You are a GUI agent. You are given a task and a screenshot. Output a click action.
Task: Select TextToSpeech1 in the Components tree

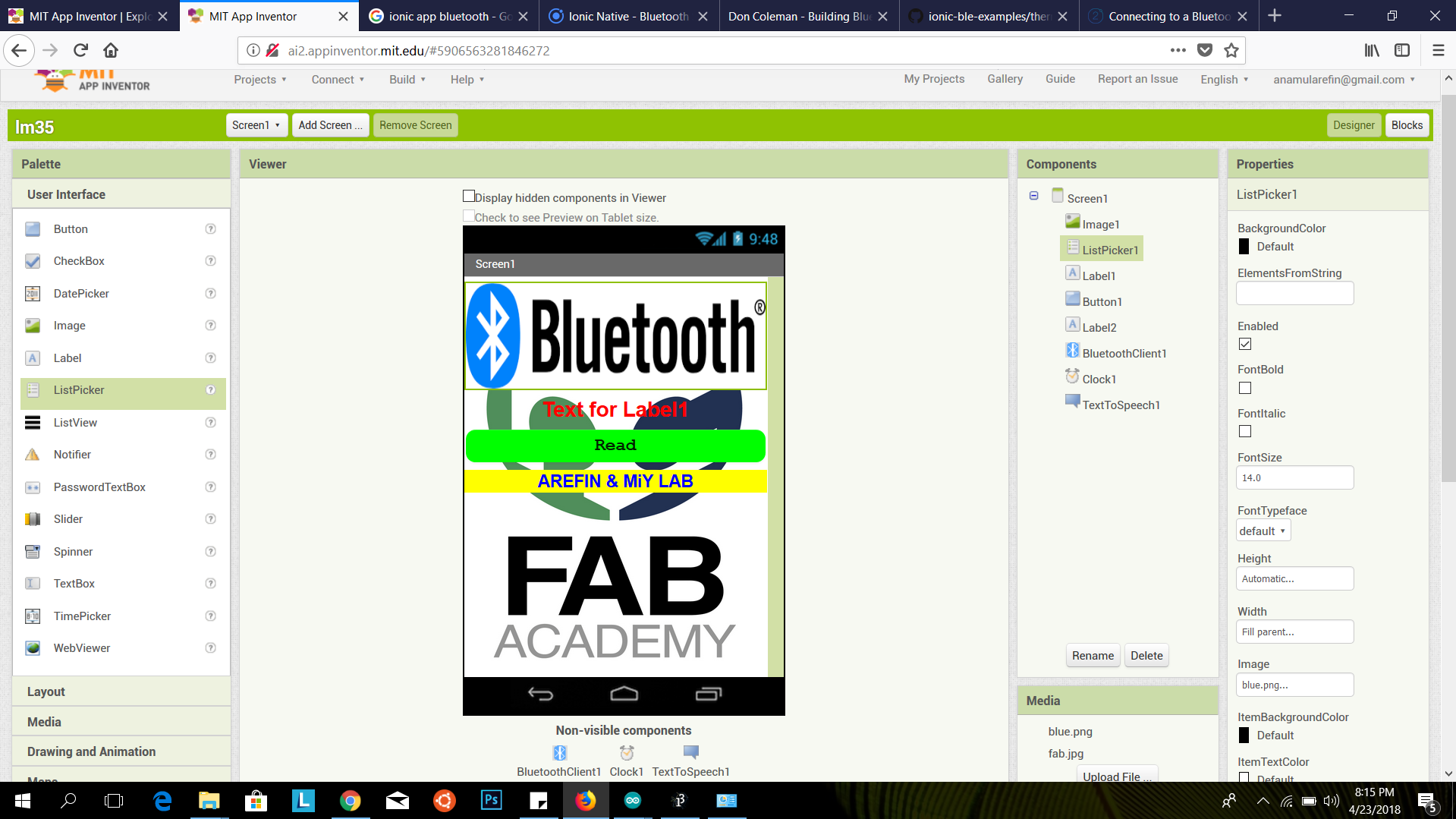(1121, 405)
